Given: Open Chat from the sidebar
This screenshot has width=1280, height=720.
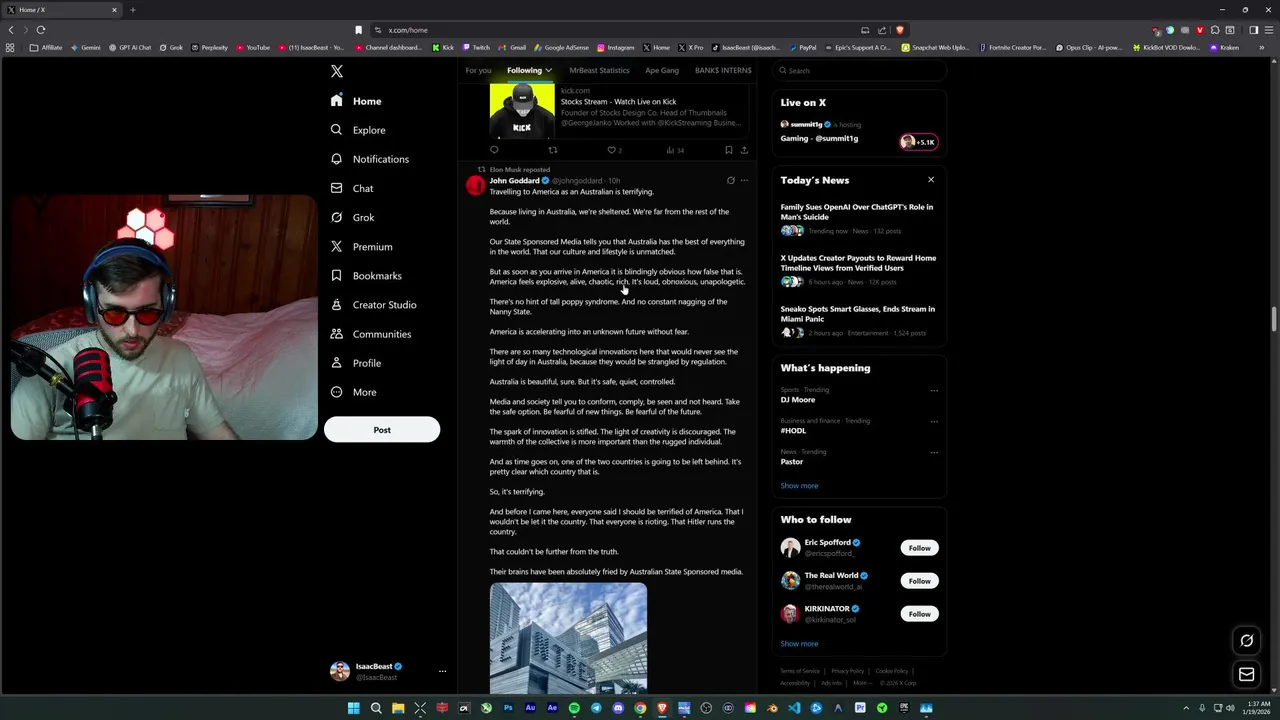Looking at the screenshot, I should (352, 188).
